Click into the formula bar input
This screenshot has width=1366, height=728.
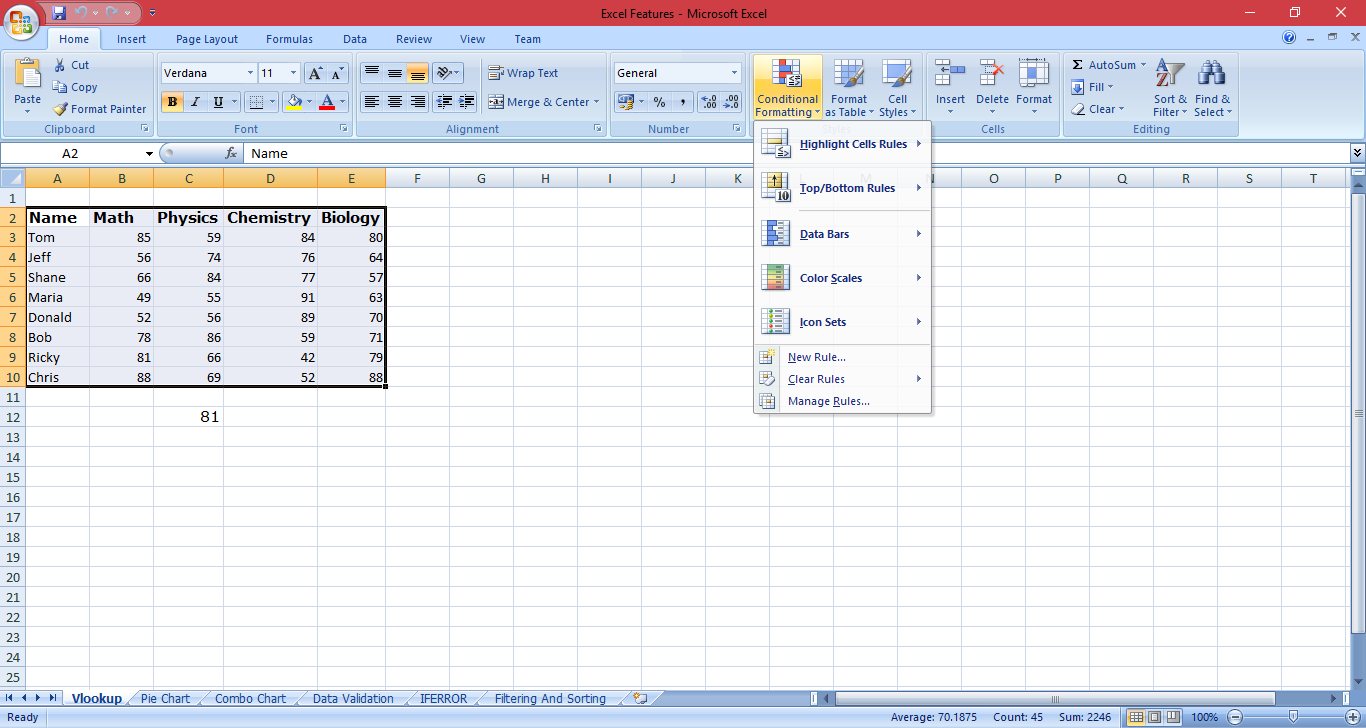tap(796, 153)
